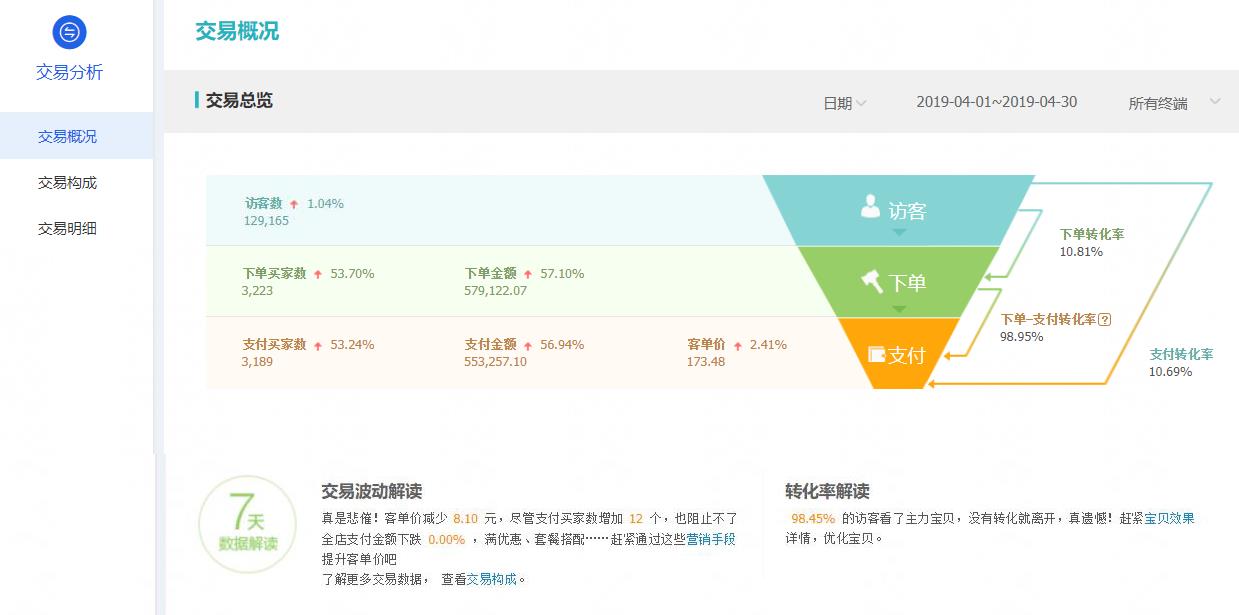Click the 访客 funnel segment
This screenshot has width=1239, height=615.
(x=898, y=210)
